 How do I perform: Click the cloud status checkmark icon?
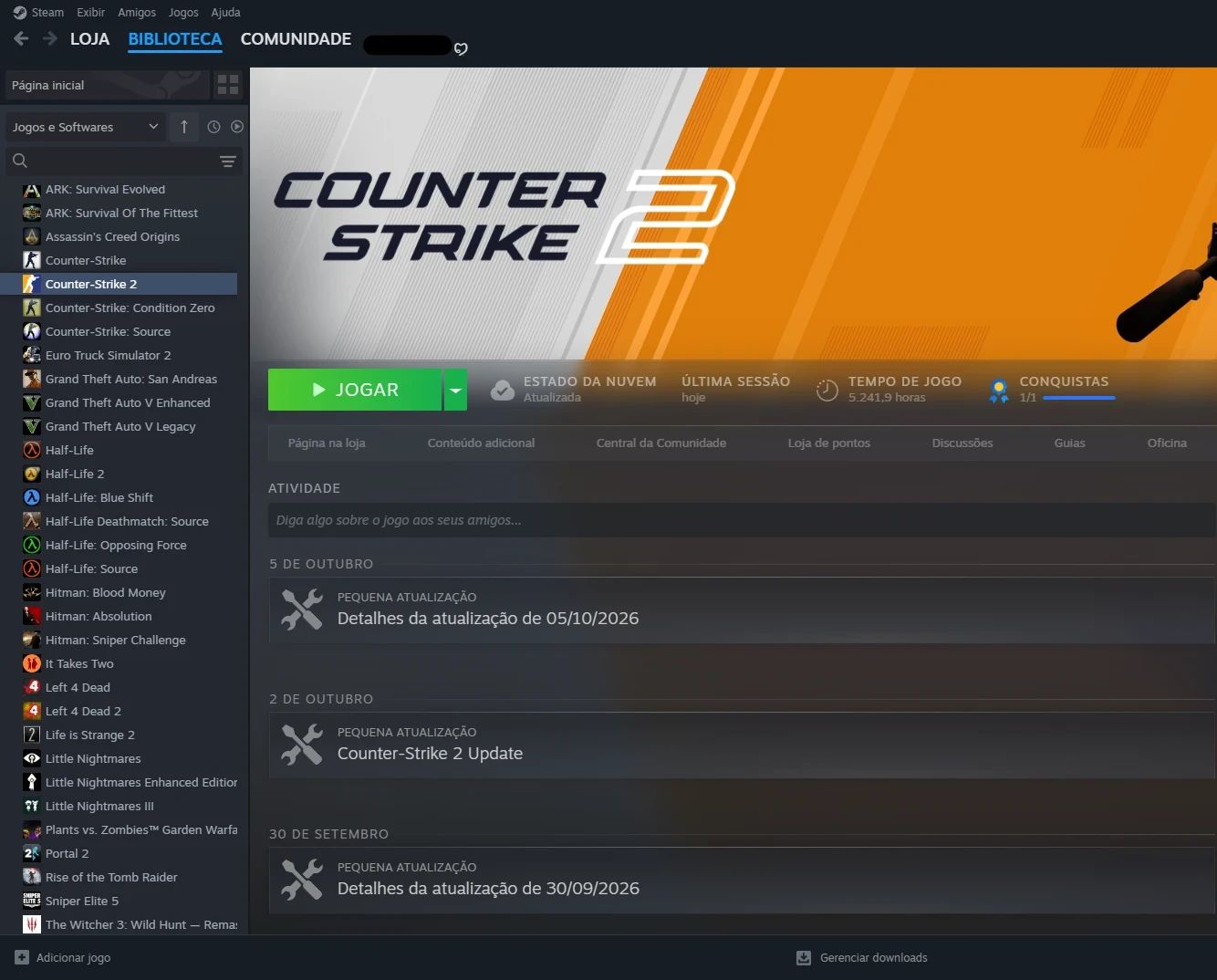click(x=503, y=391)
